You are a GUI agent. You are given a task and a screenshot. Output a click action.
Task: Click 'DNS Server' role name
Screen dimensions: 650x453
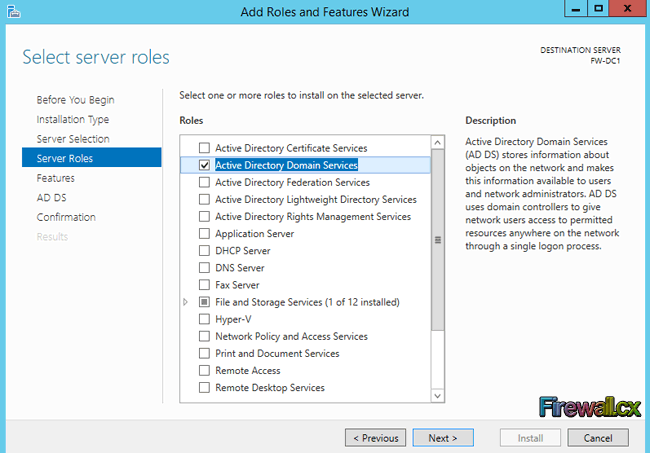[x=240, y=268]
